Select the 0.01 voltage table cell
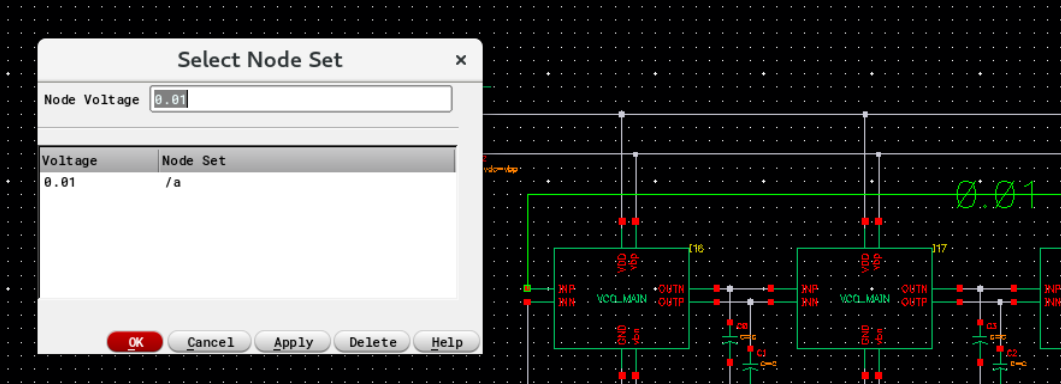Image resolution: width=1061 pixels, height=384 pixels. [60, 182]
